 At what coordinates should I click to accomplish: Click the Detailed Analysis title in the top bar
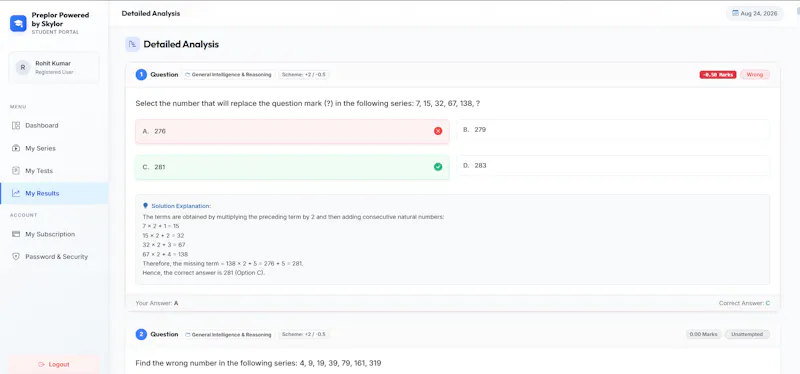pyautogui.click(x=151, y=13)
